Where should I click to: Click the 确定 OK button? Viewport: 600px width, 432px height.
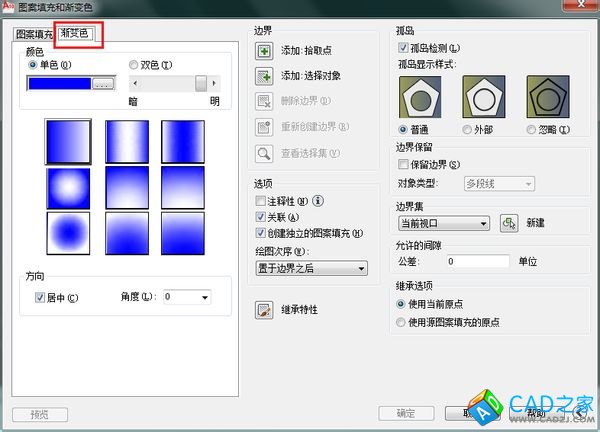[406, 413]
